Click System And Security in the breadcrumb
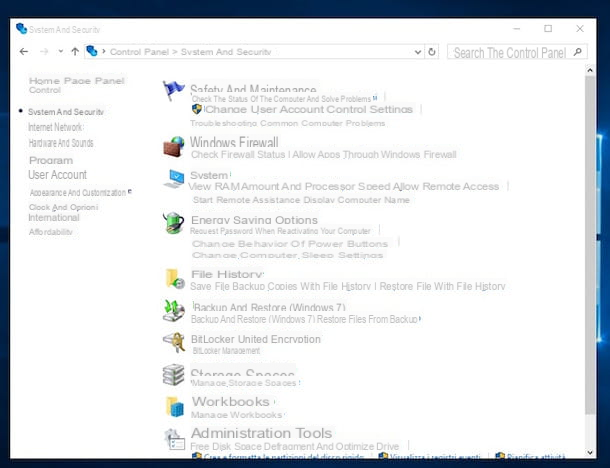This screenshot has height=468, width=610. (x=226, y=52)
